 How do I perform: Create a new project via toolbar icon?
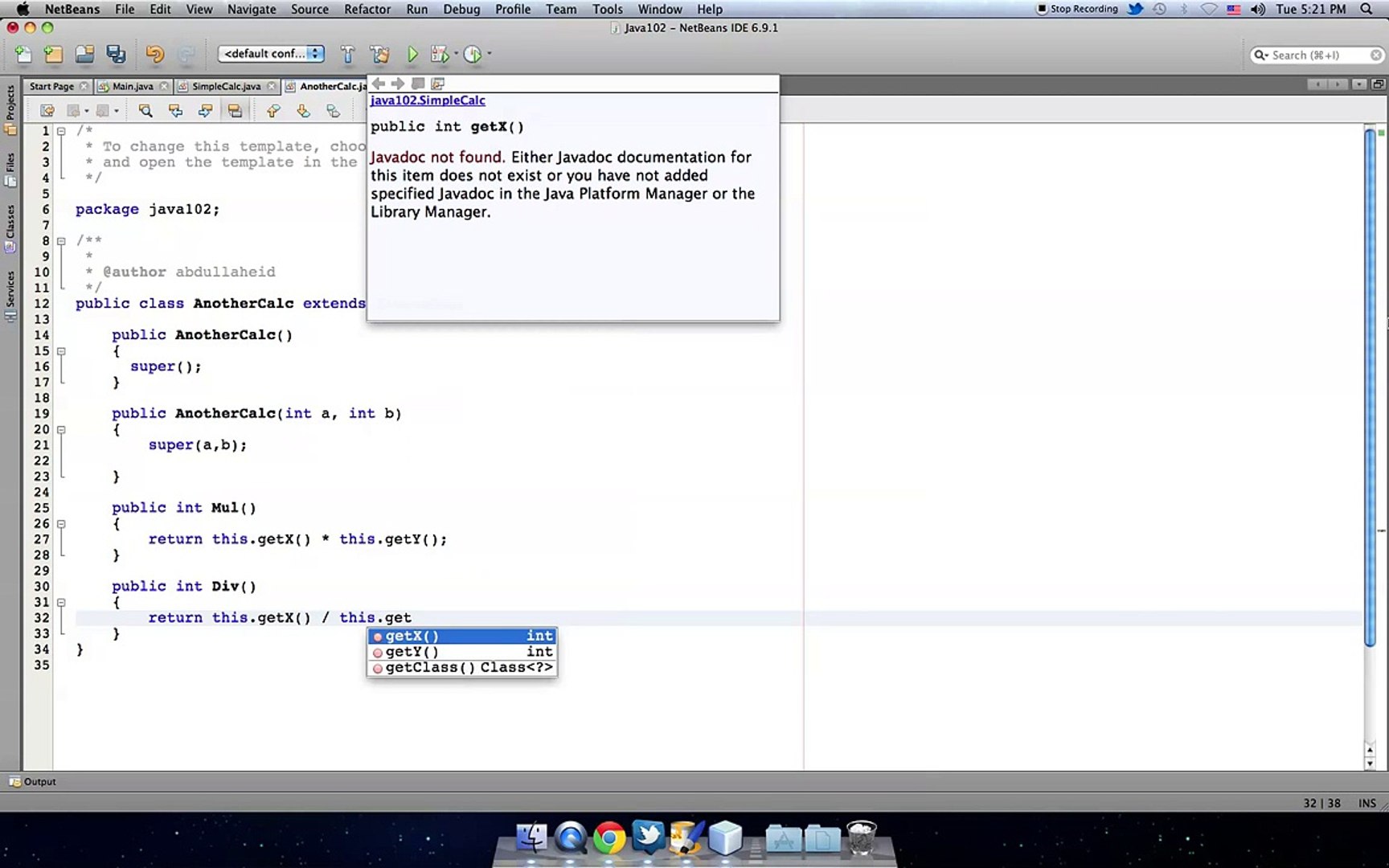[x=53, y=54]
